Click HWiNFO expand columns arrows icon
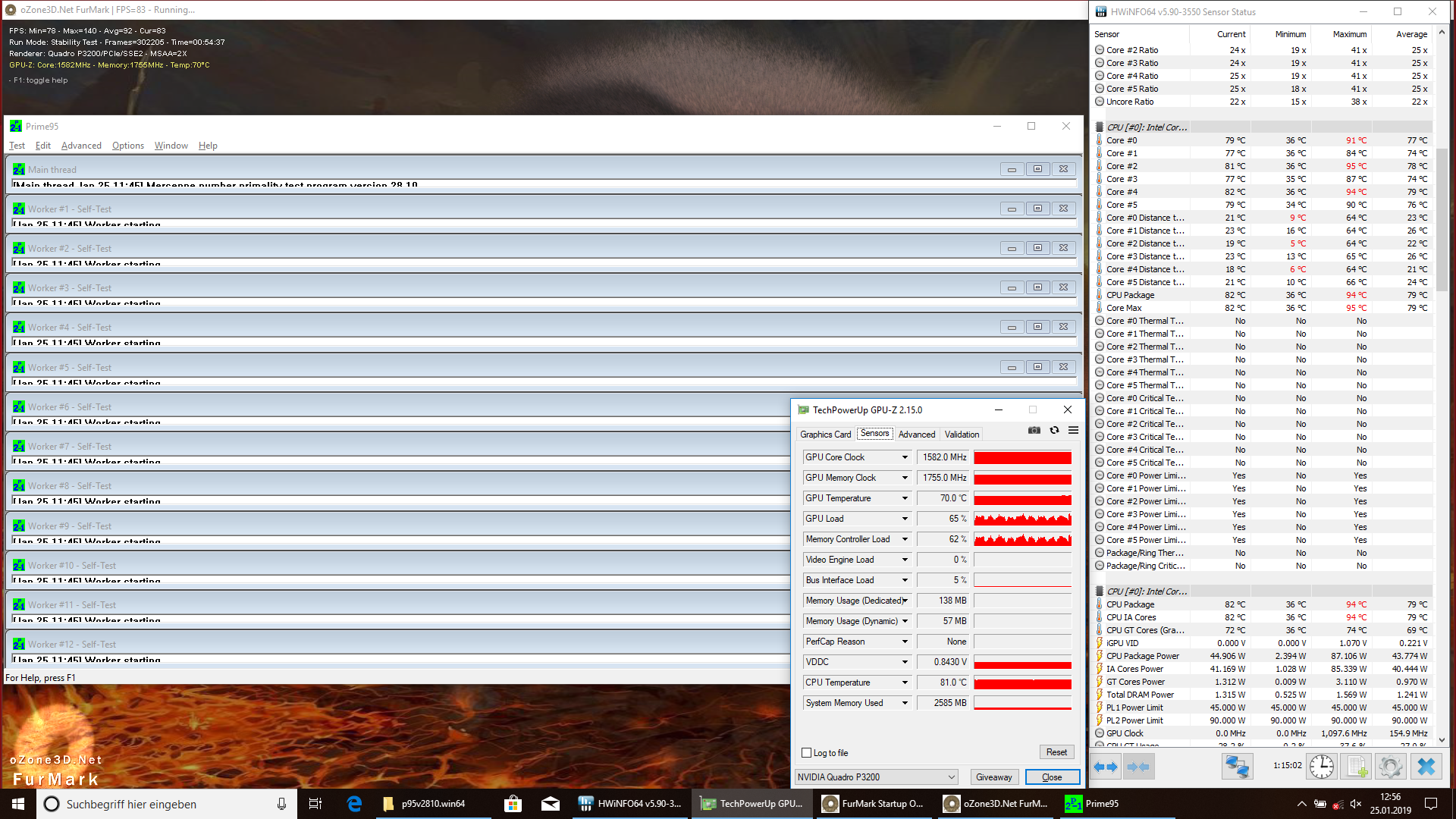 click(1106, 767)
